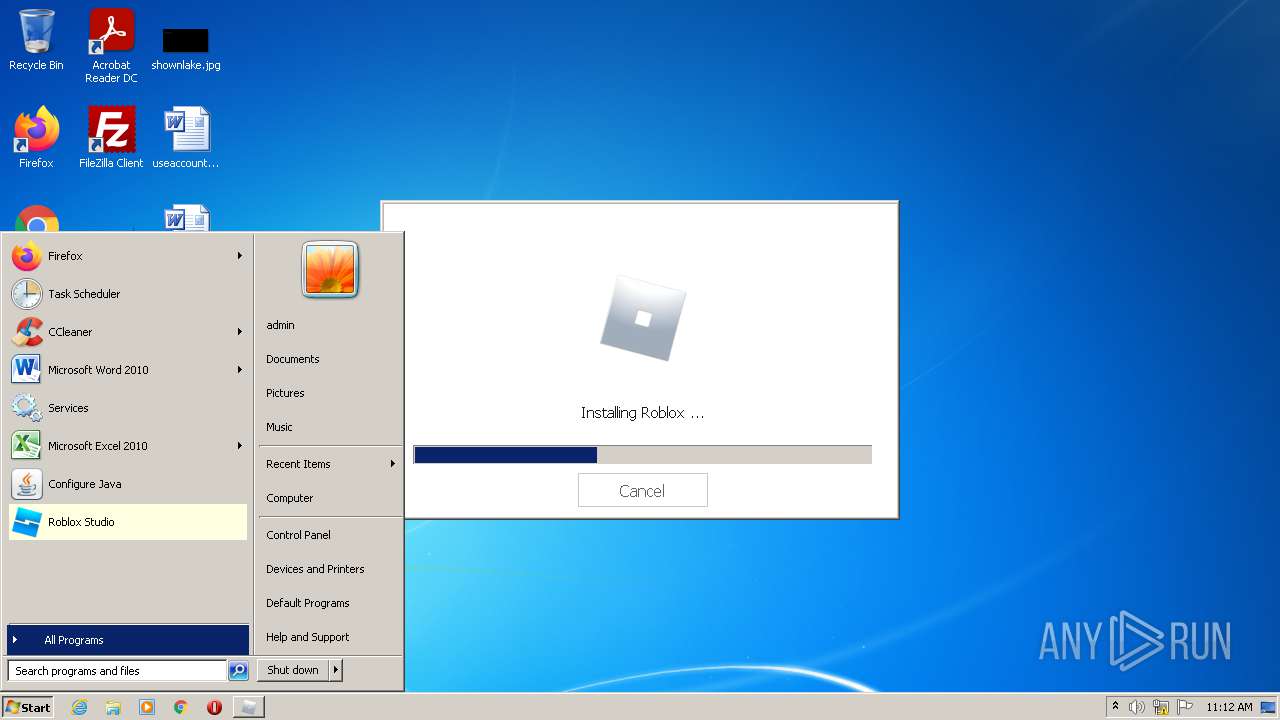The image size is (1280, 720).
Task: Click the Action Center flag icon
Action: [1185, 707]
